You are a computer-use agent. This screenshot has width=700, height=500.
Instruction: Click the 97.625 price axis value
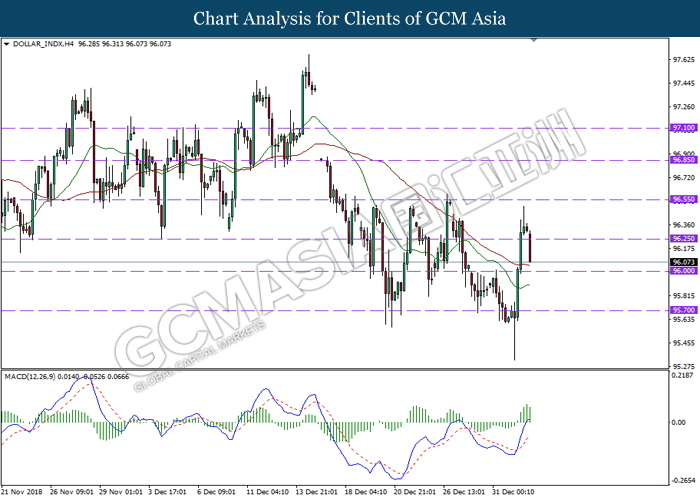(684, 60)
